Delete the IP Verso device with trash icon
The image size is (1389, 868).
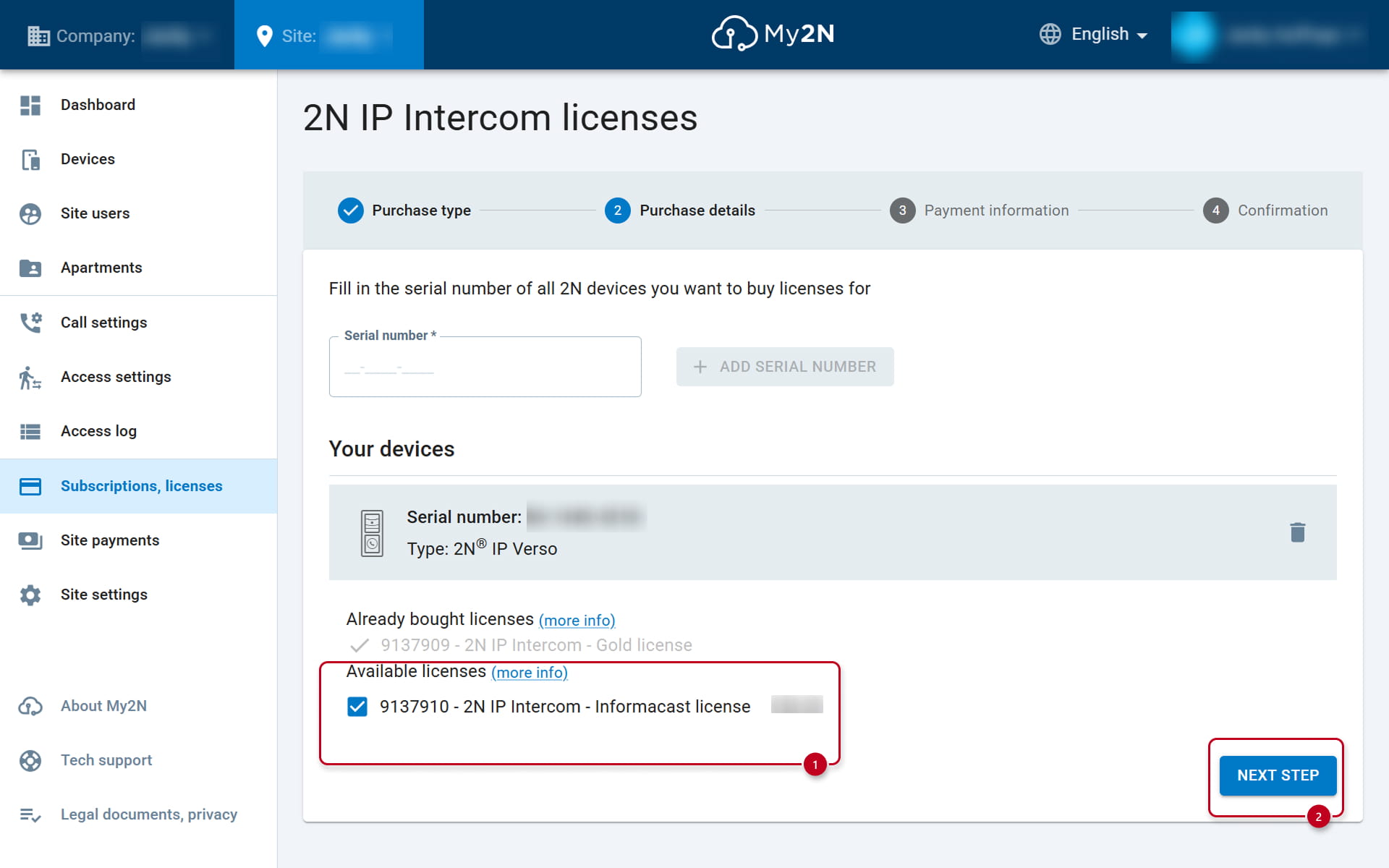1298,532
